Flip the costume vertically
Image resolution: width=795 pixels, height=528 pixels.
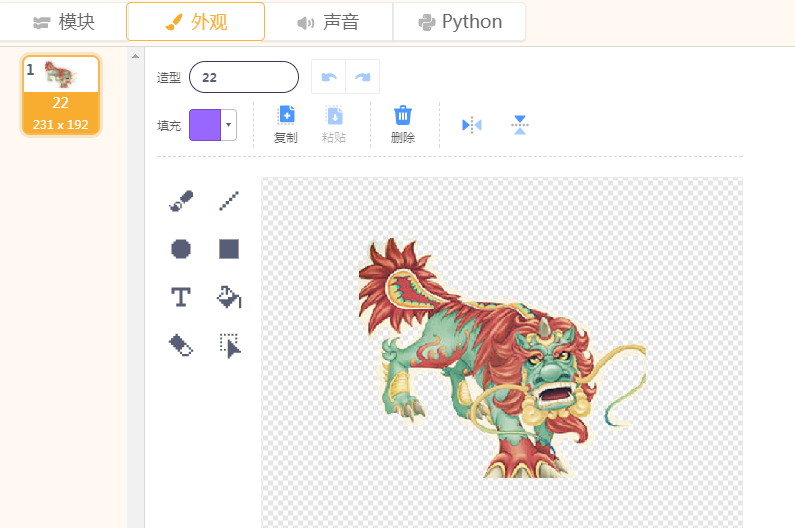pyautogui.click(x=520, y=125)
